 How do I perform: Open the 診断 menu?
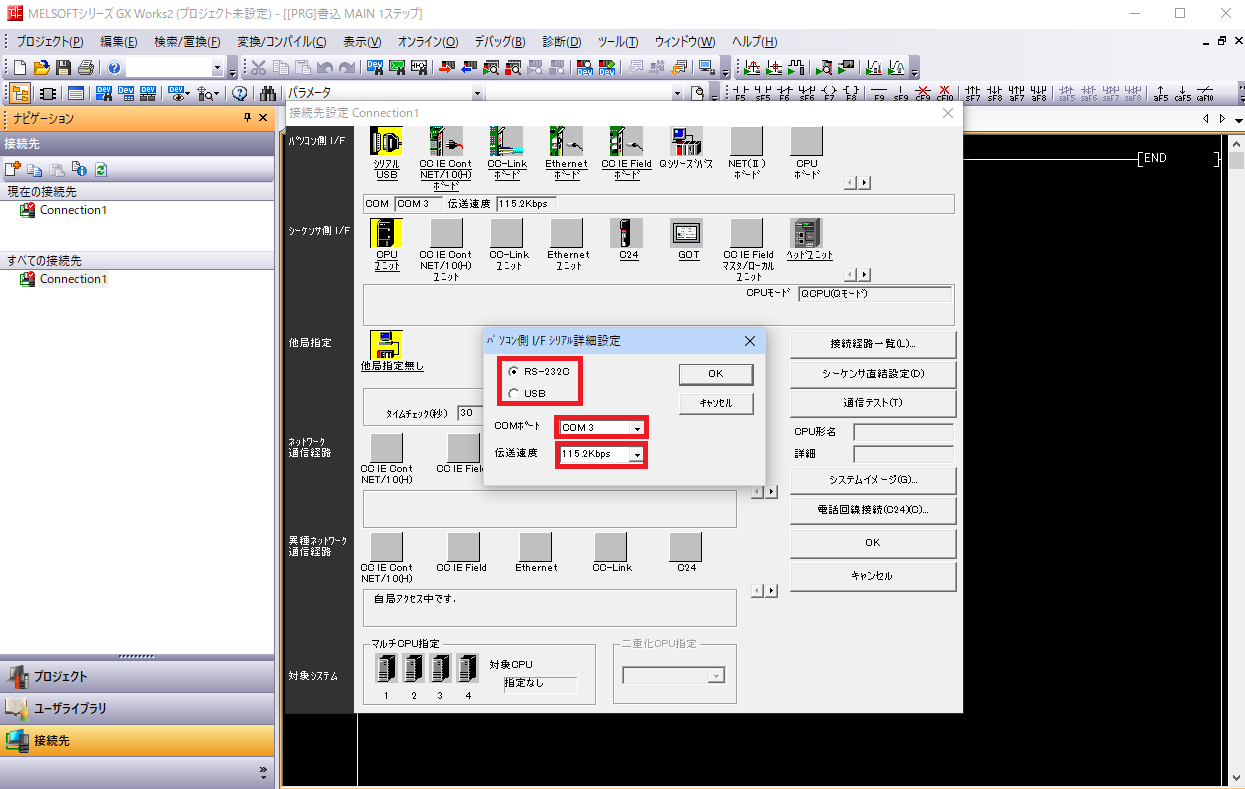[561, 42]
